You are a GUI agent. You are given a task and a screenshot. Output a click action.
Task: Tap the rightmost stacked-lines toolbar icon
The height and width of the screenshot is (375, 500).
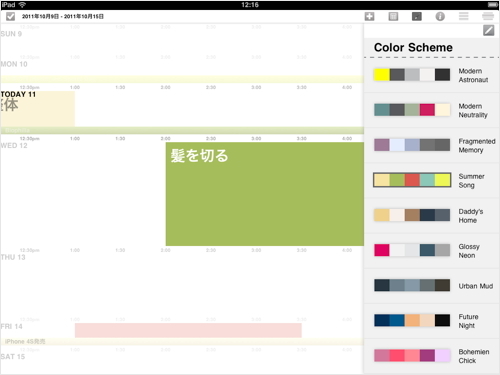(x=488, y=16)
